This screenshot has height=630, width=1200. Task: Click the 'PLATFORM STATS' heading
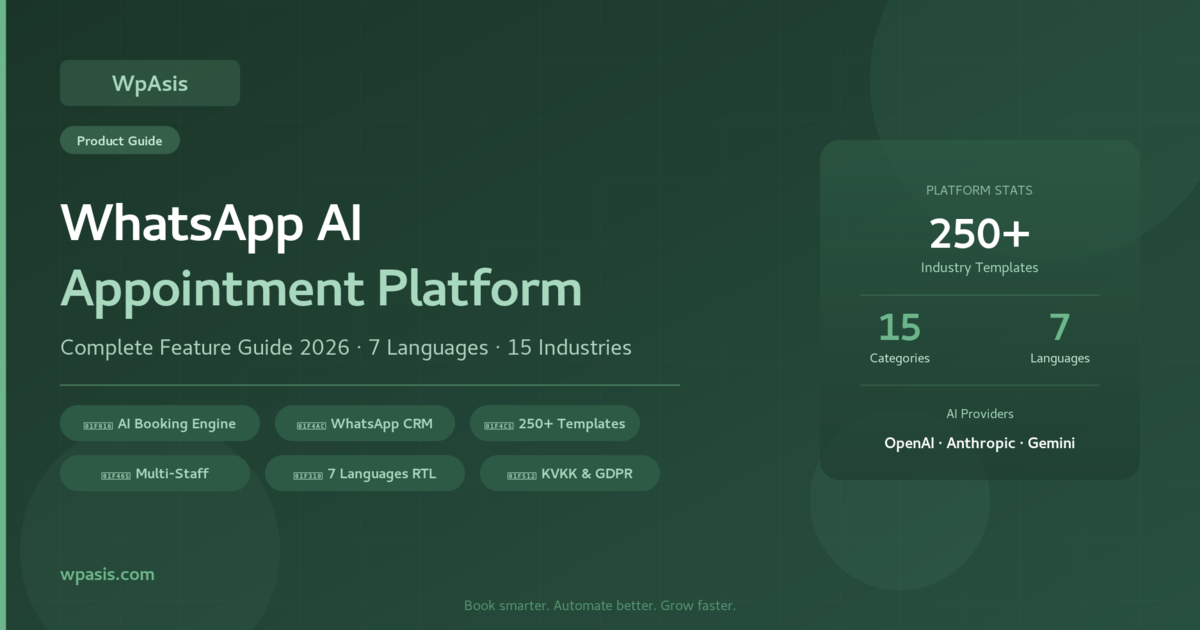point(980,190)
